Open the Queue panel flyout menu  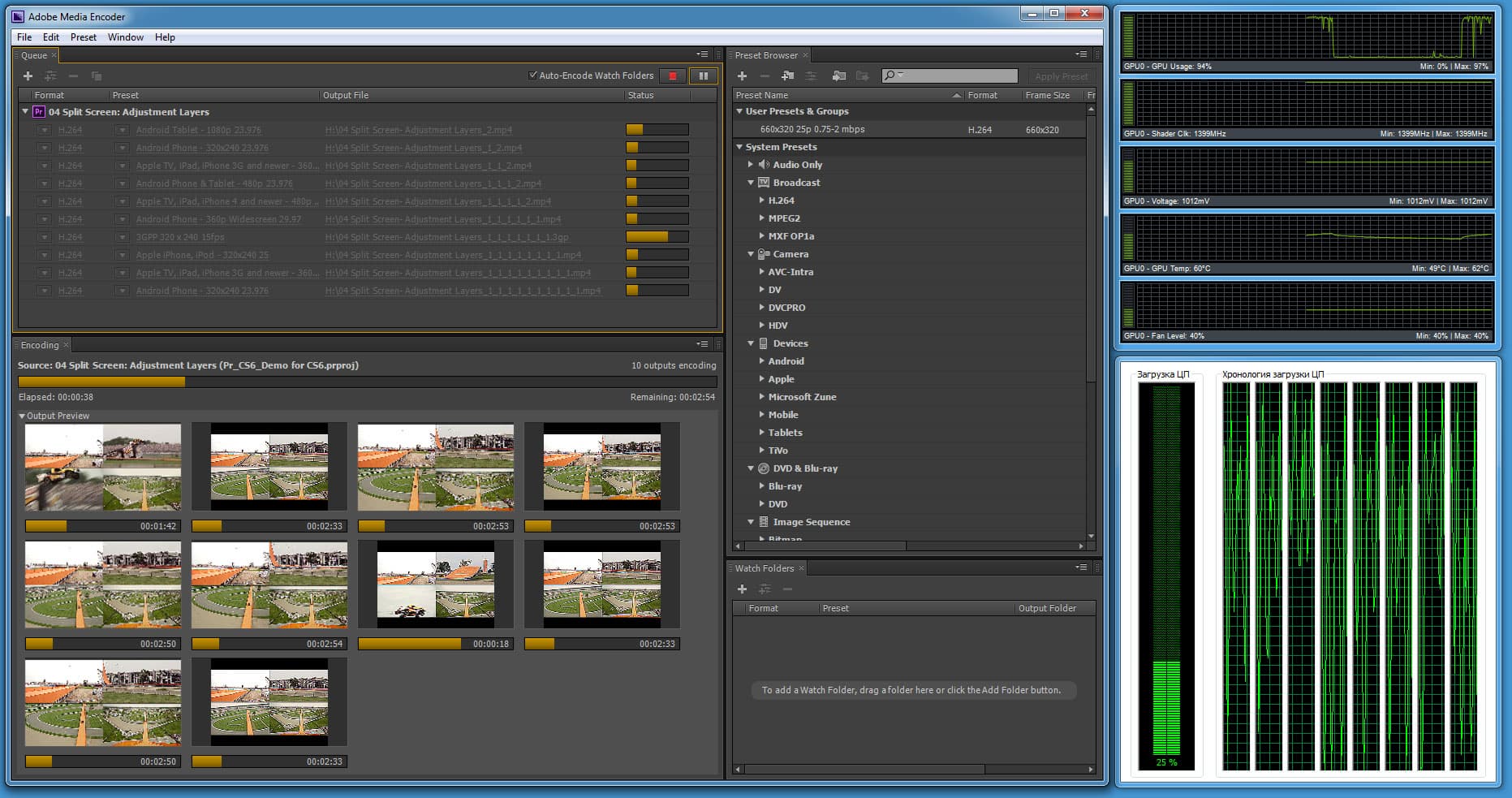tap(702, 54)
